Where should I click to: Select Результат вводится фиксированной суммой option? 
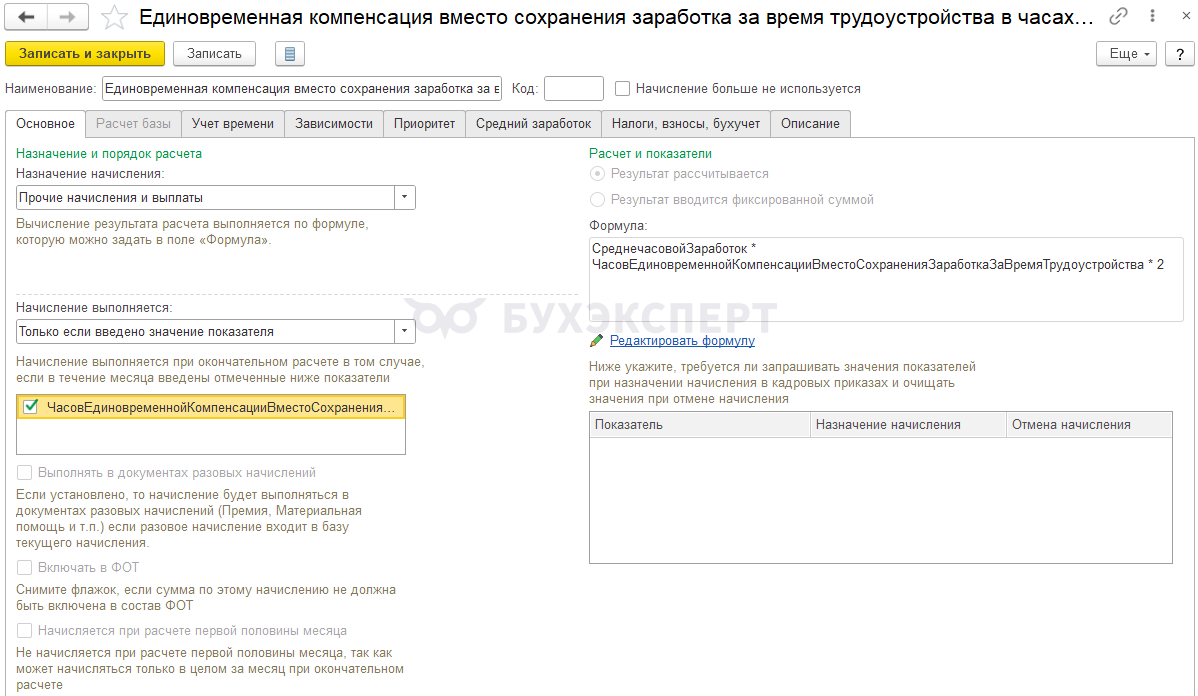click(597, 199)
